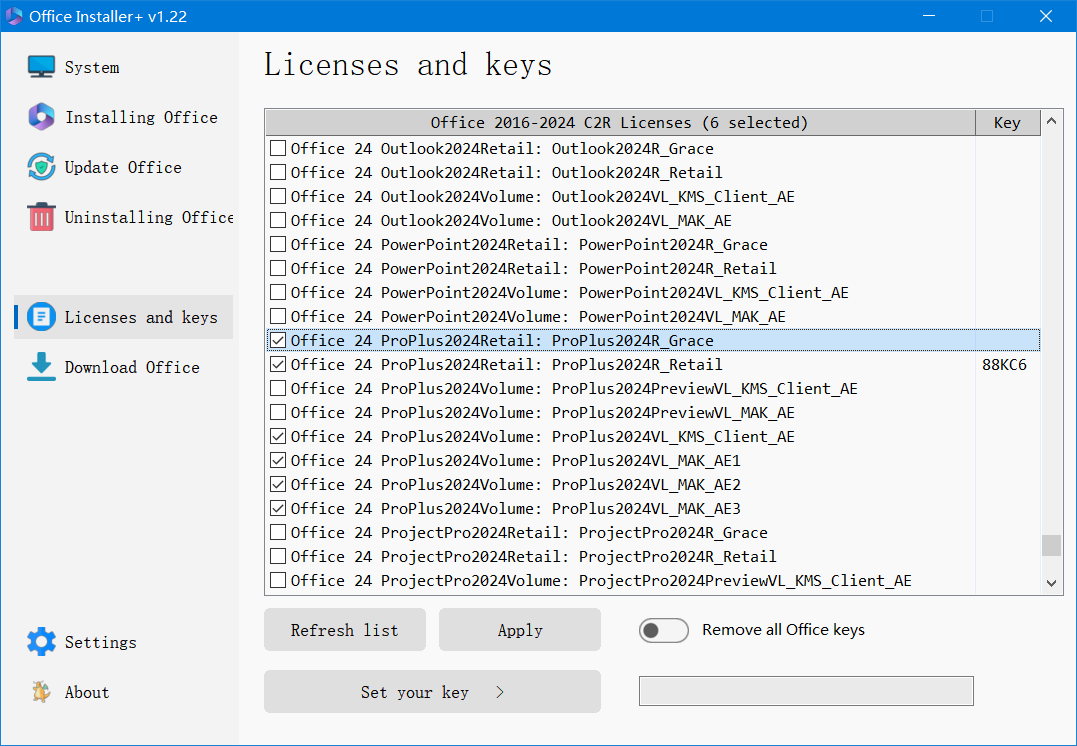Uncheck ProPlus2024VL_MAK_AE1 checkbox
Viewport: 1077px width, 746px height.
278,460
